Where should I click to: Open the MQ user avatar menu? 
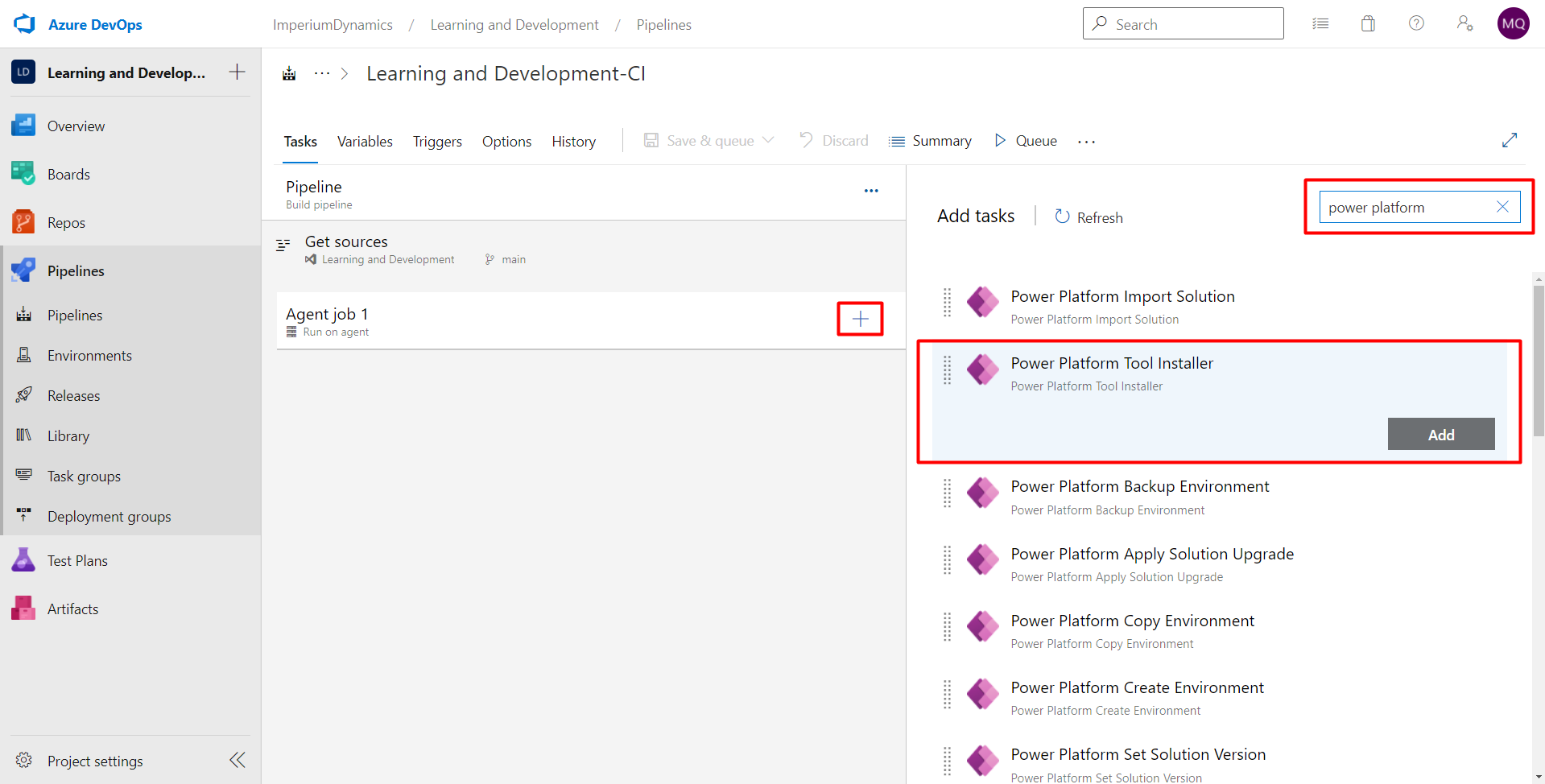coord(1513,23)
